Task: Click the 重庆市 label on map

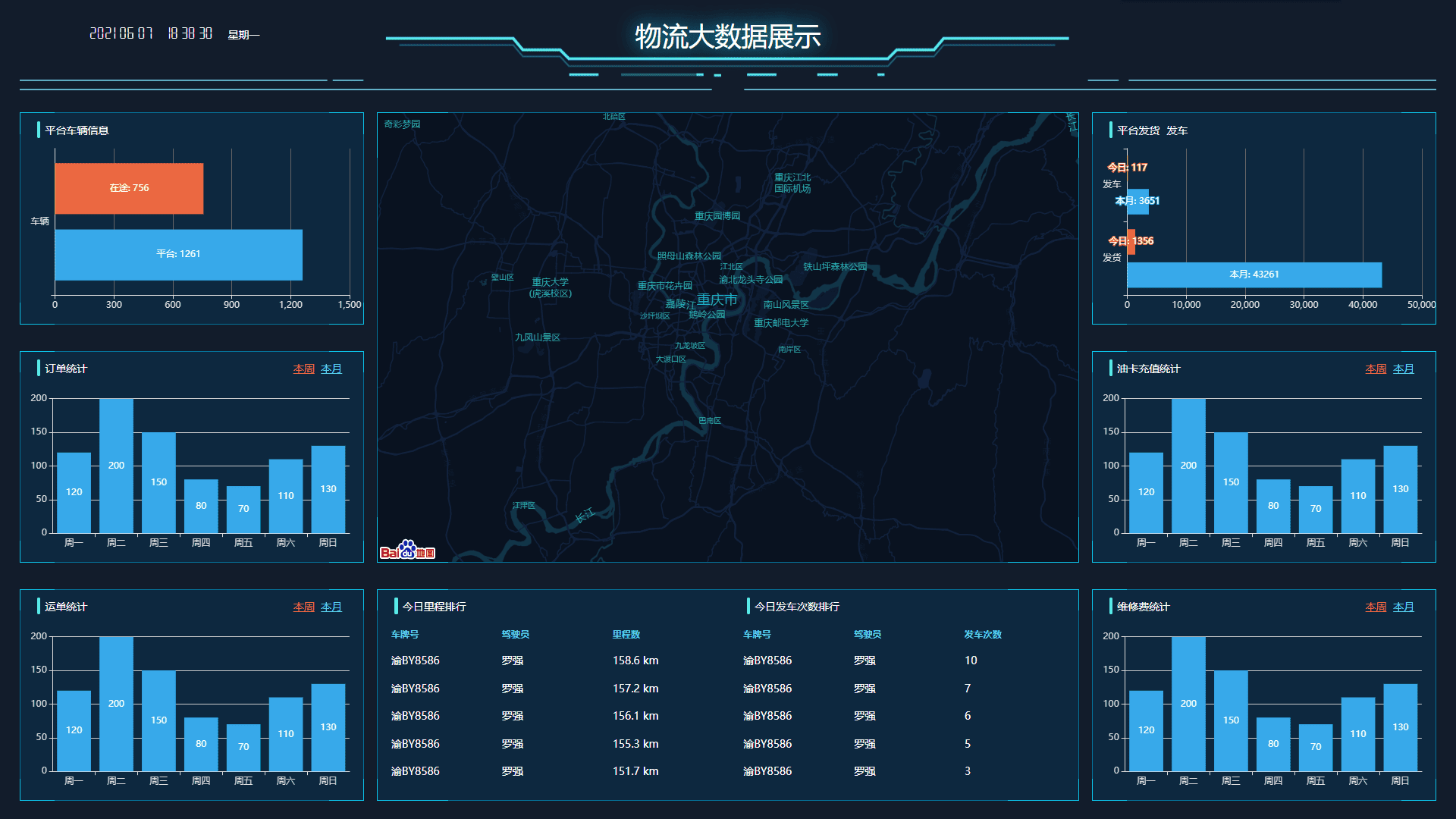Action: click(717, 300)
